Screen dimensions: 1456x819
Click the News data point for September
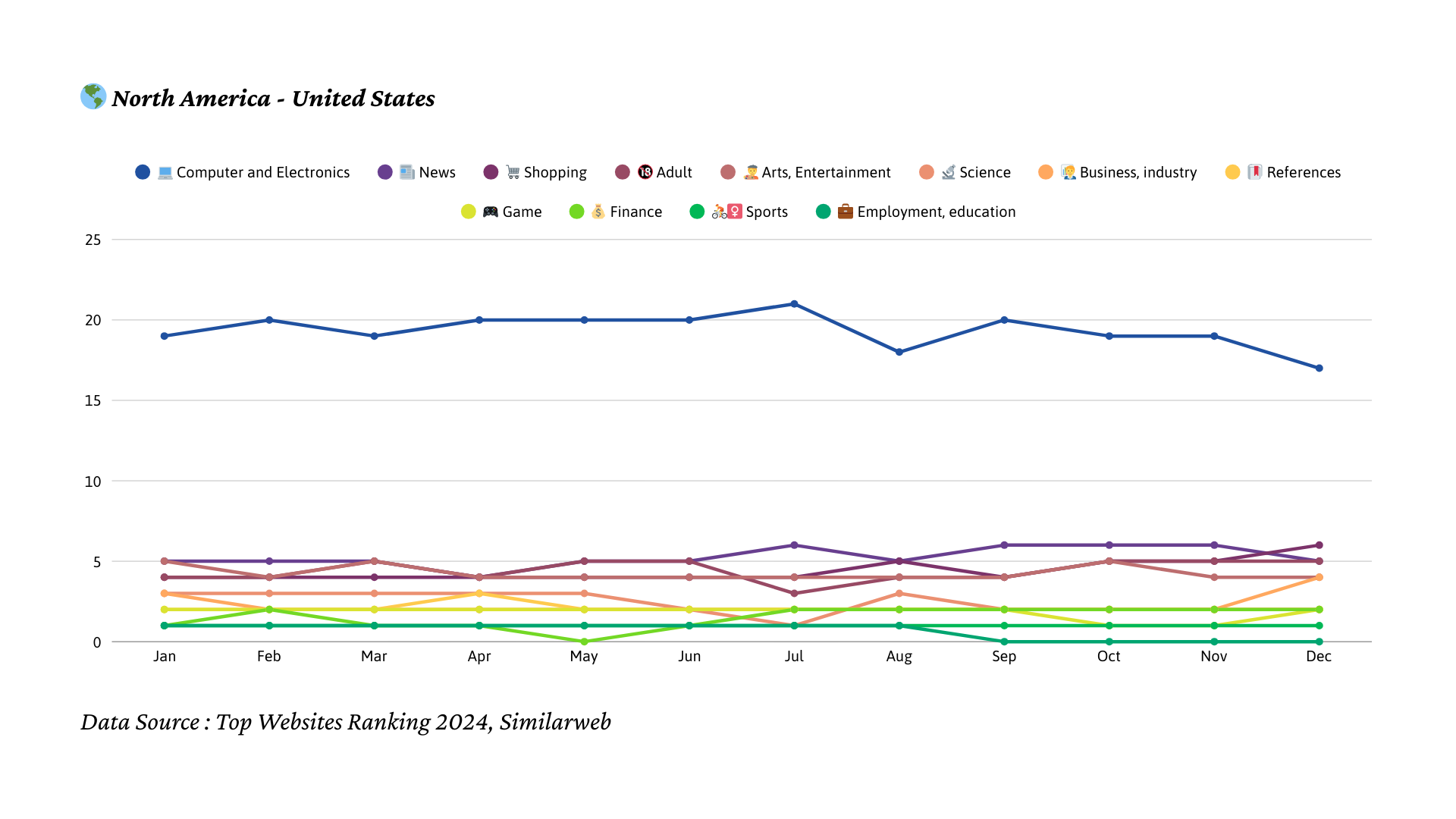pyautogui.click(x=1004, y=545)
